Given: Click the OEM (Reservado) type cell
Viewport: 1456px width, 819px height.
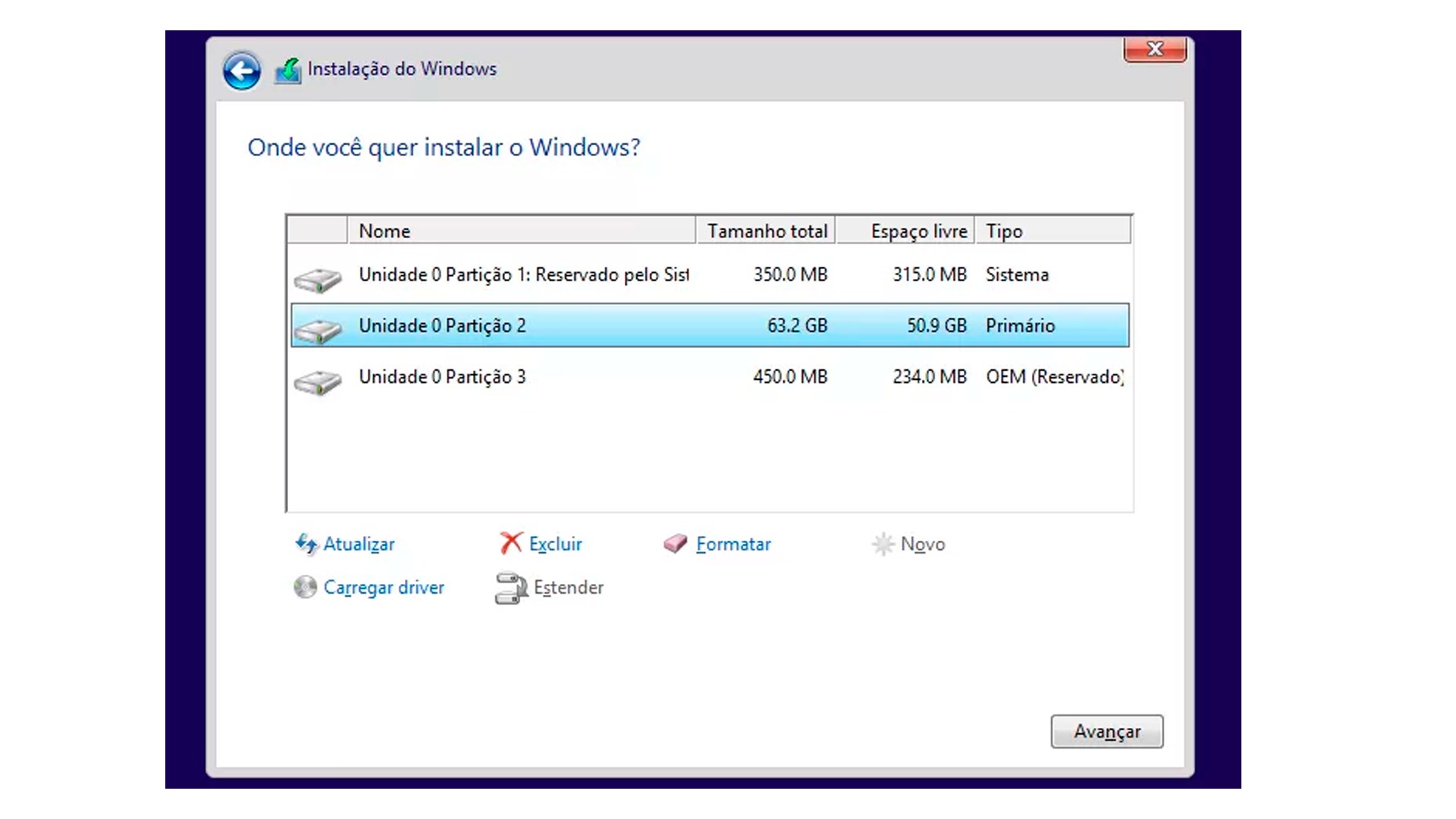Looking at the screenshot, I should pos(1055,377).
